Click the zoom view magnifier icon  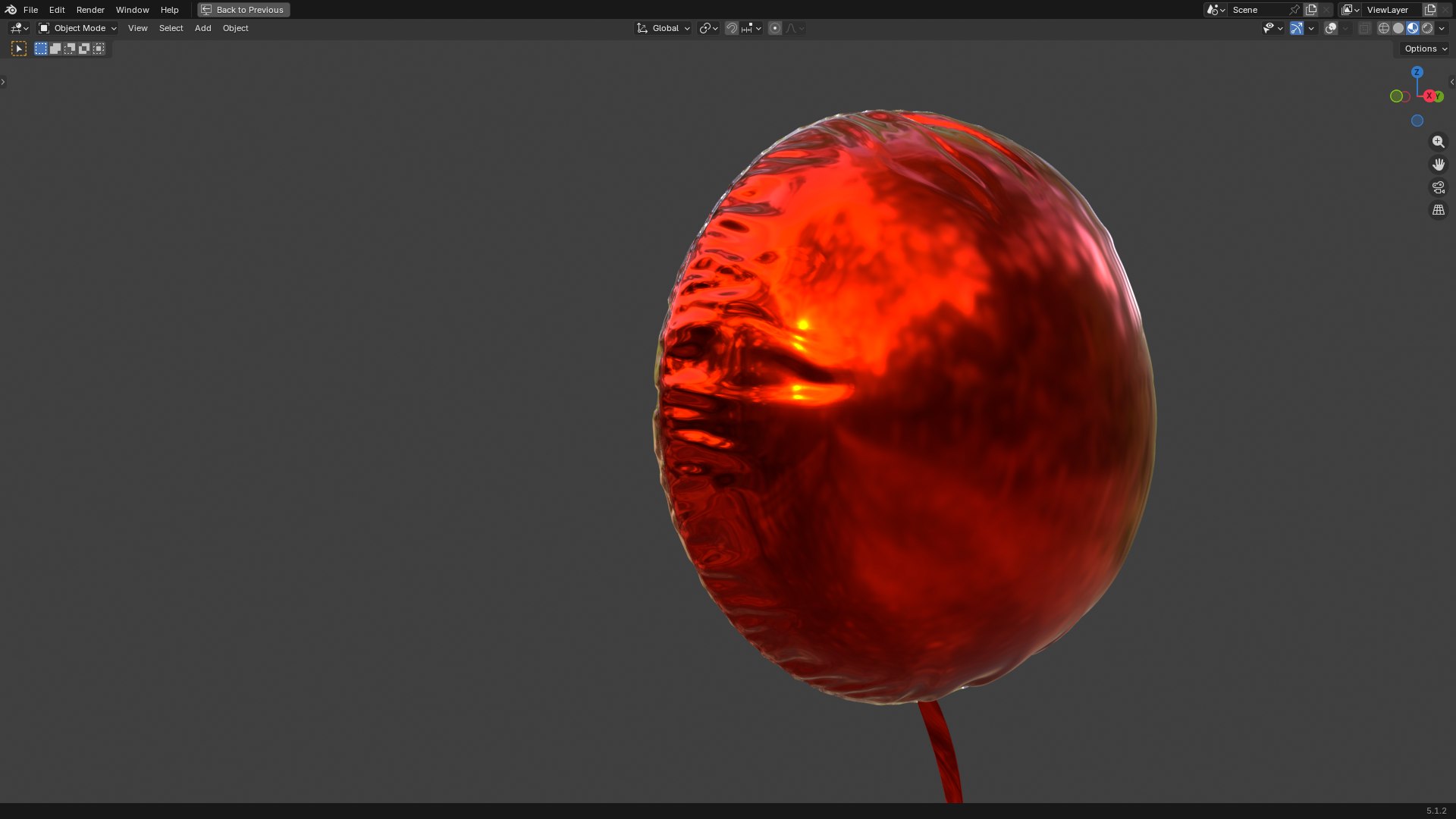point(1438,142)
